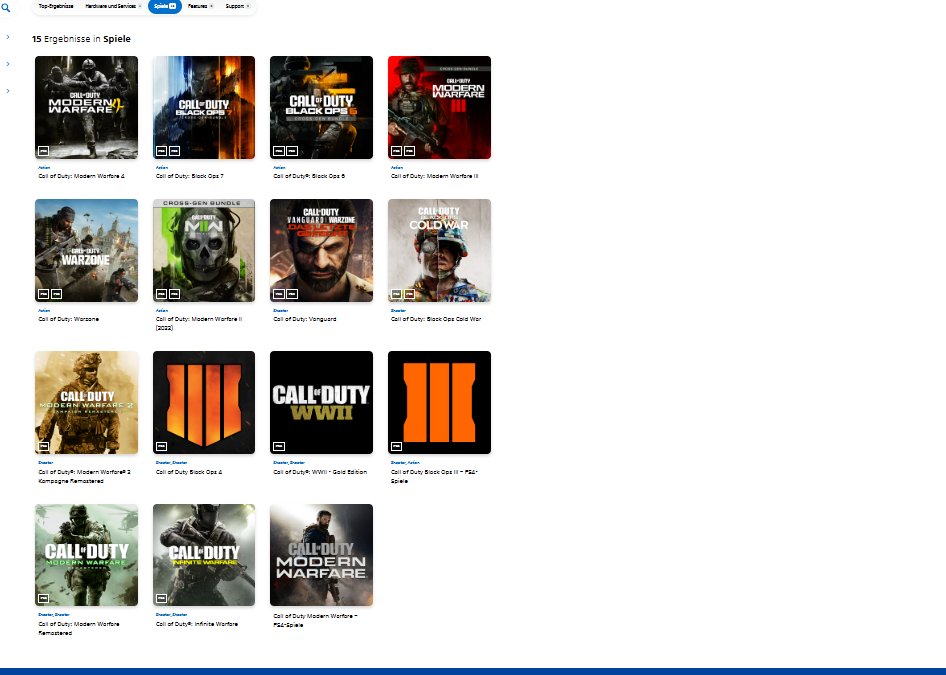Open the Modern Warfare Remastered cover image

pyautogui.click(x=86, y=555)
